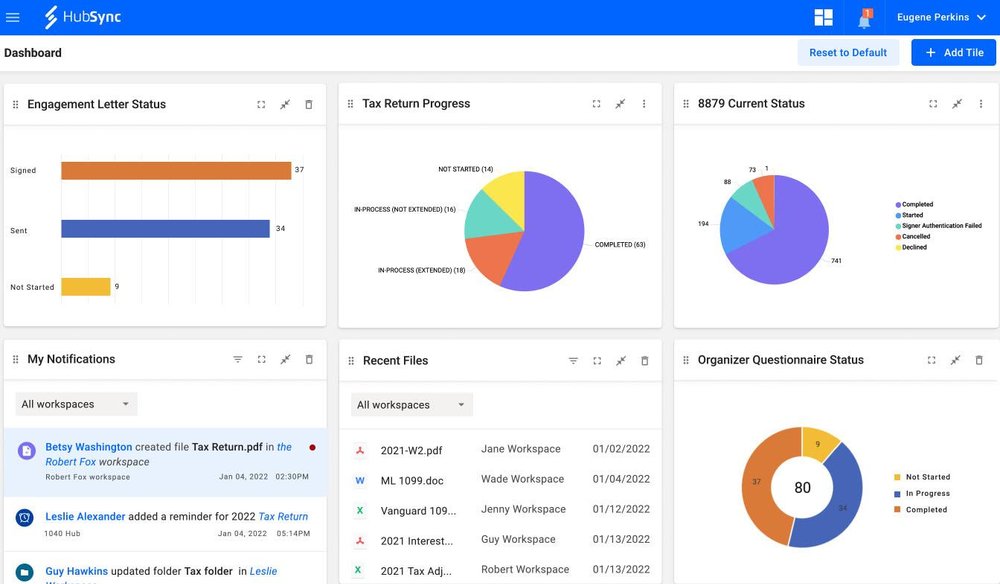
Task: Collapse the My Notifications tile
Action: 285,359
